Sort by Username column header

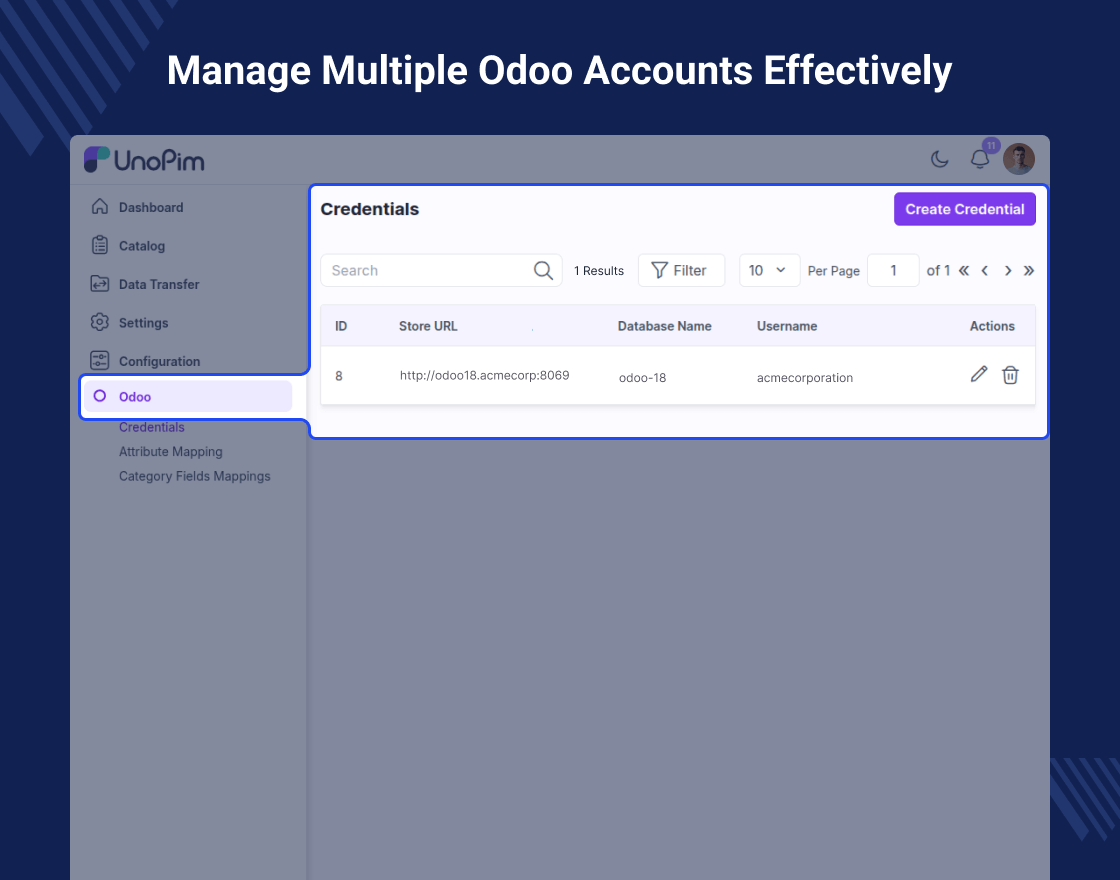click(x=787, y=326)
